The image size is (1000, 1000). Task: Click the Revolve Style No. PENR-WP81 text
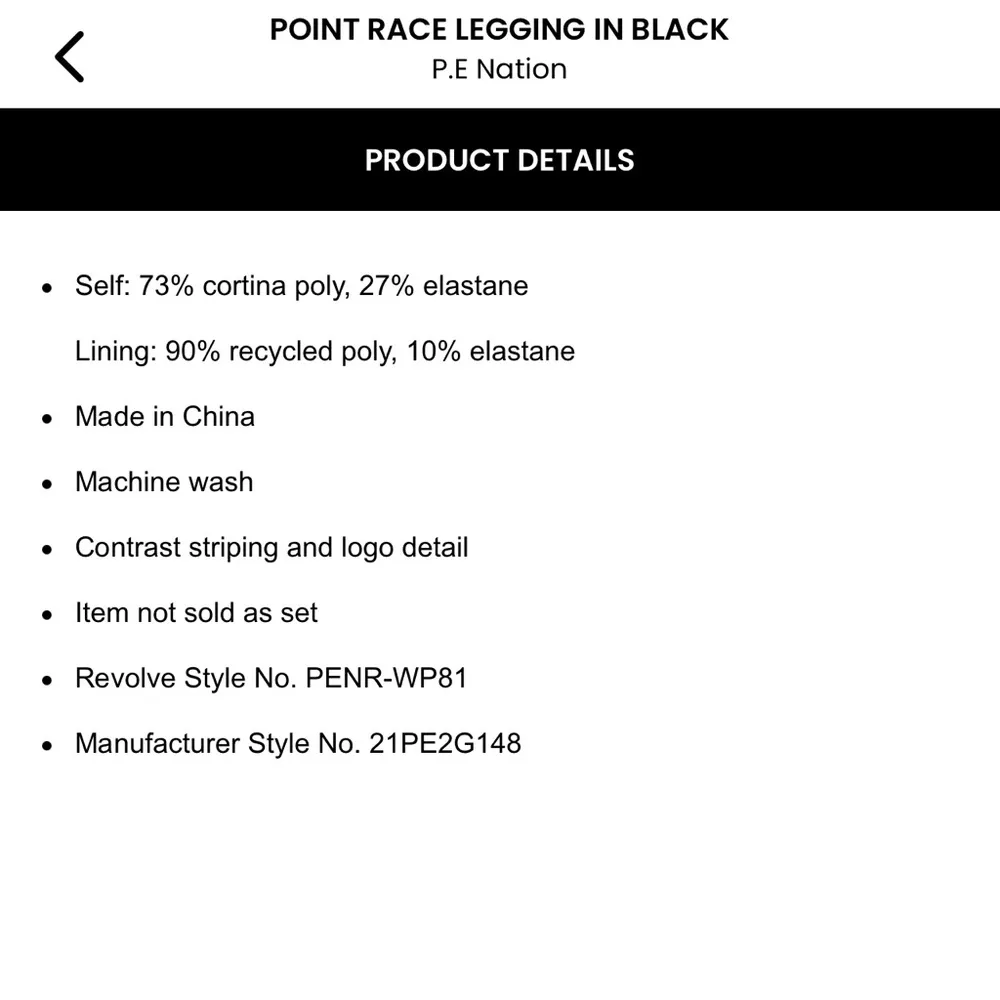click(271, 679)
